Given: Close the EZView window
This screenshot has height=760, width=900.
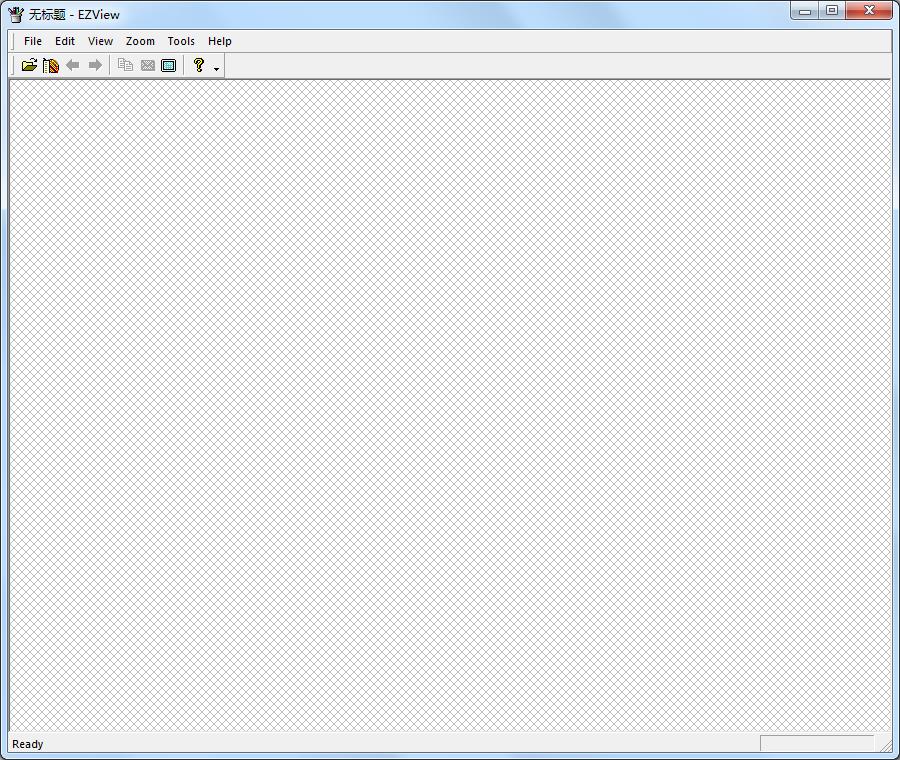Looking at the screenshot, I should point(869,10).
